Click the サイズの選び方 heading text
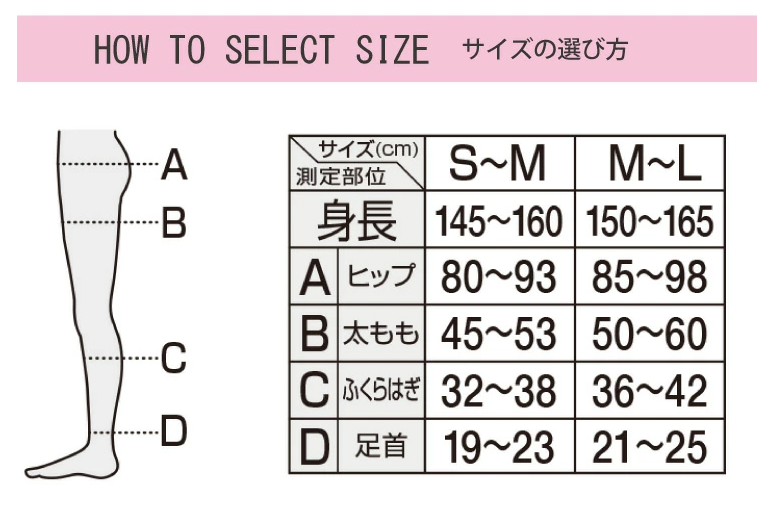This screenshot has height=518, width=772. [545, 49]
